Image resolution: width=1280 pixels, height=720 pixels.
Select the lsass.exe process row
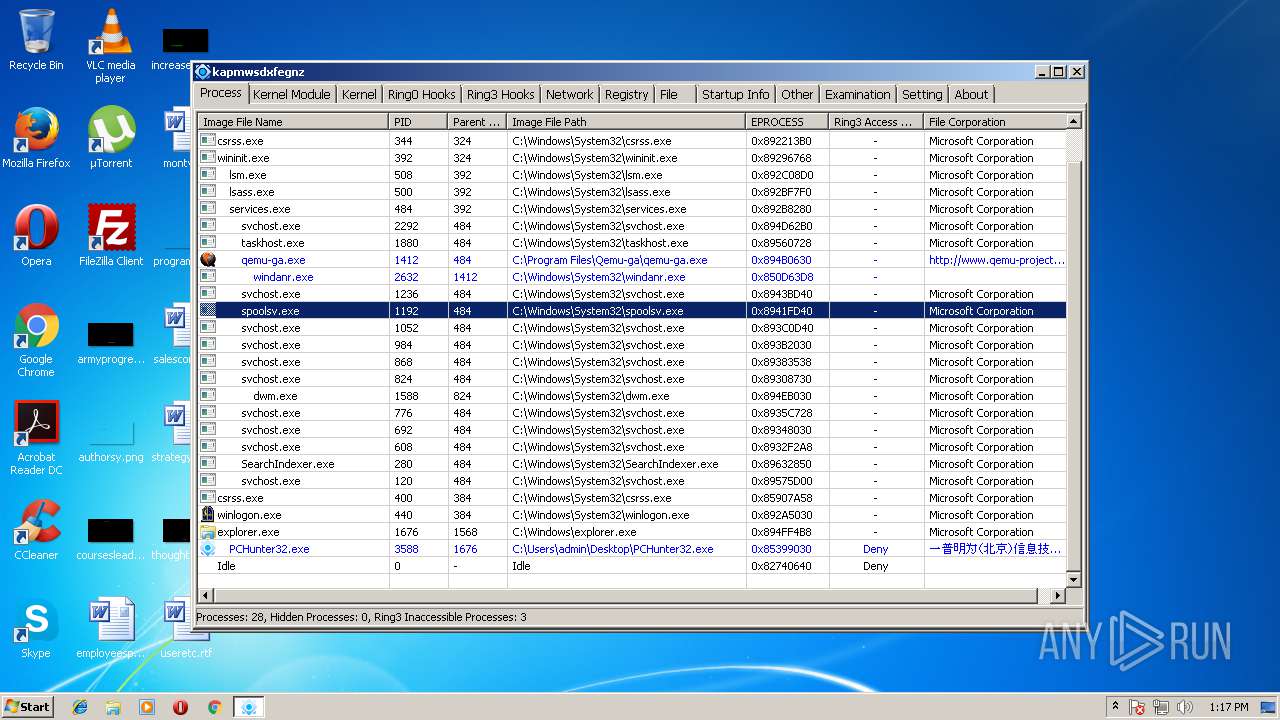point(632,192)
